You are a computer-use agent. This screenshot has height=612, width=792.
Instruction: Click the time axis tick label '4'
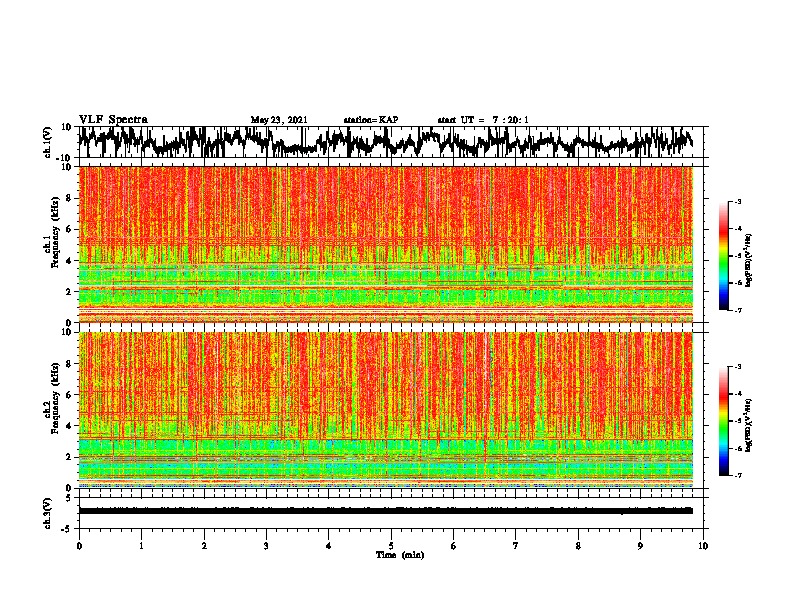(329, 546)
